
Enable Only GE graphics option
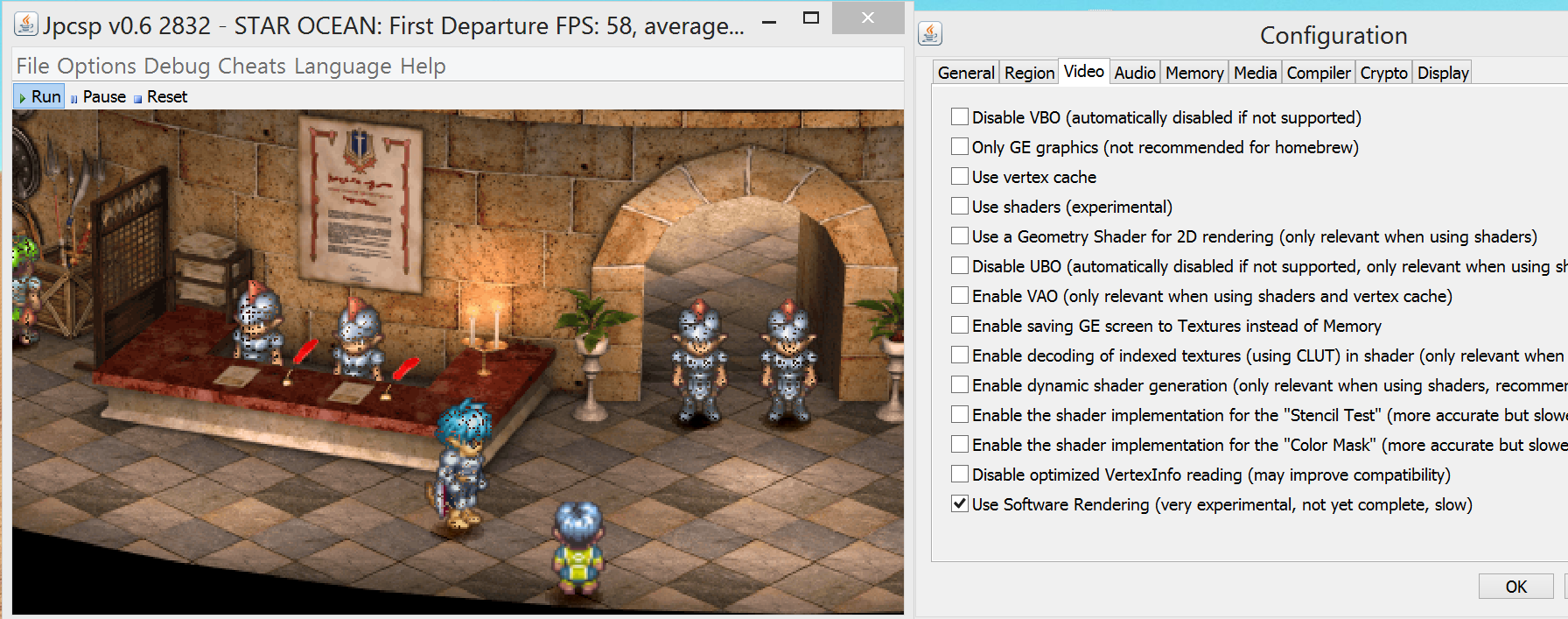point(960,146)
